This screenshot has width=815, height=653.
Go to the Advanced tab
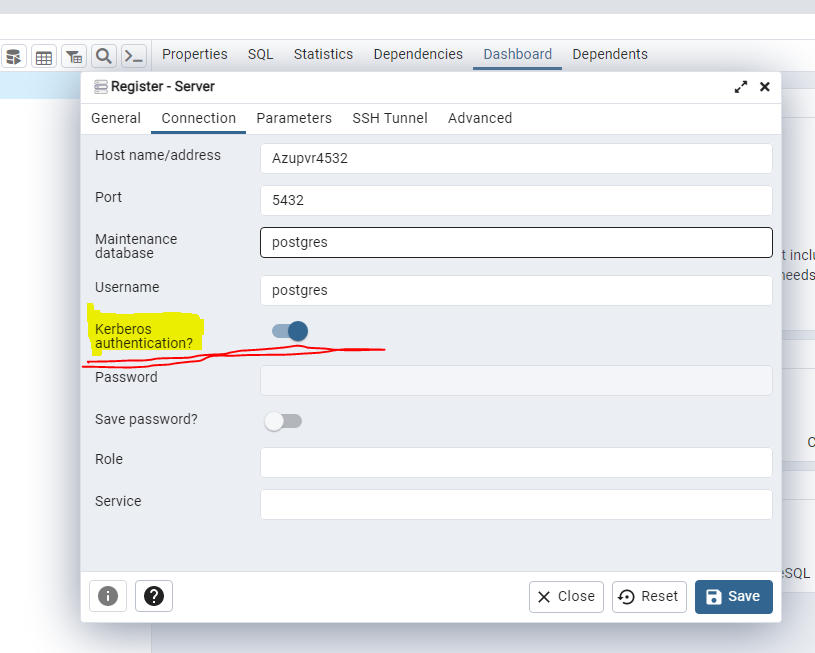click(480, 118)
